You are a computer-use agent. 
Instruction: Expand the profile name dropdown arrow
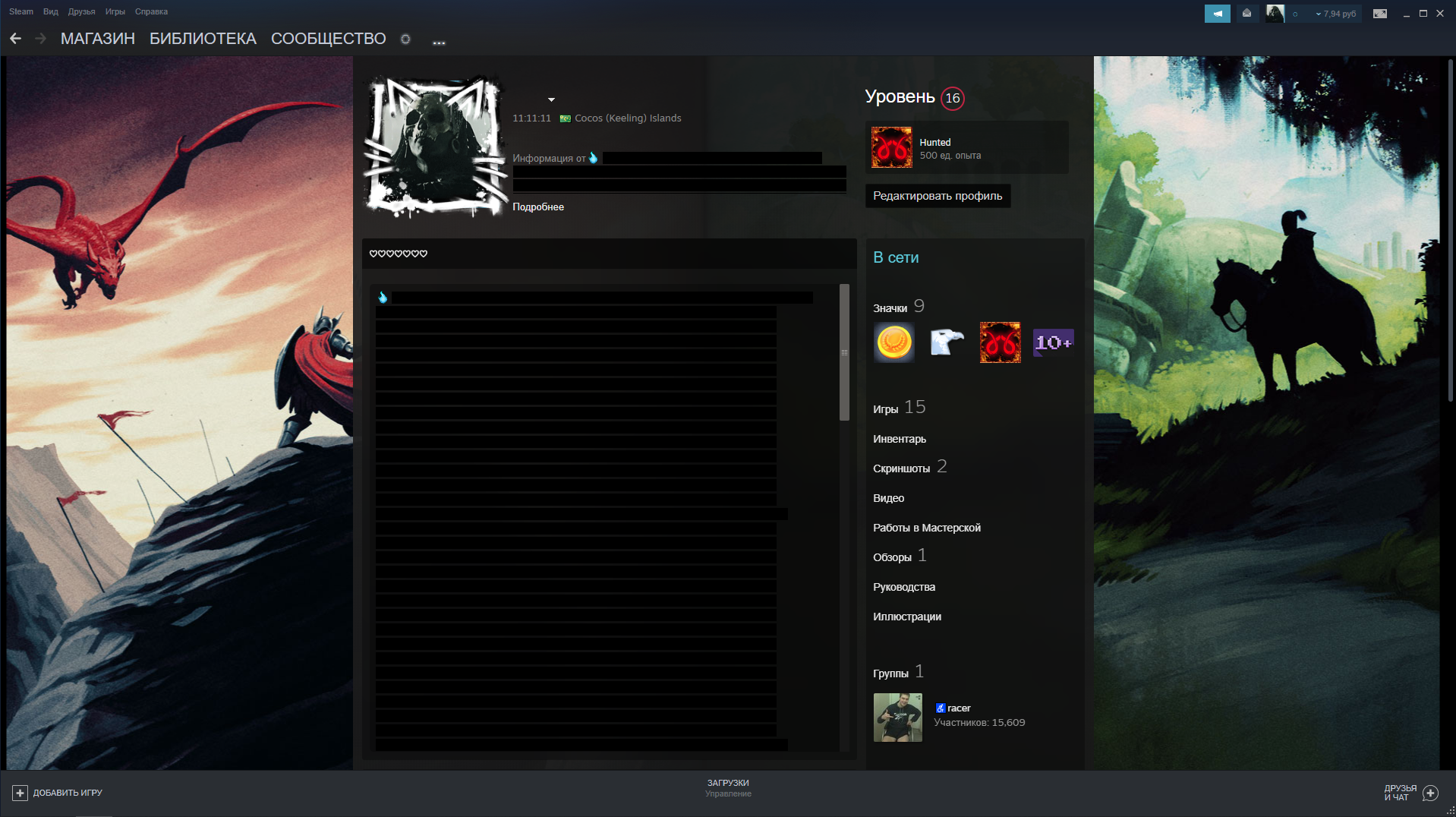tap(552, 99)
